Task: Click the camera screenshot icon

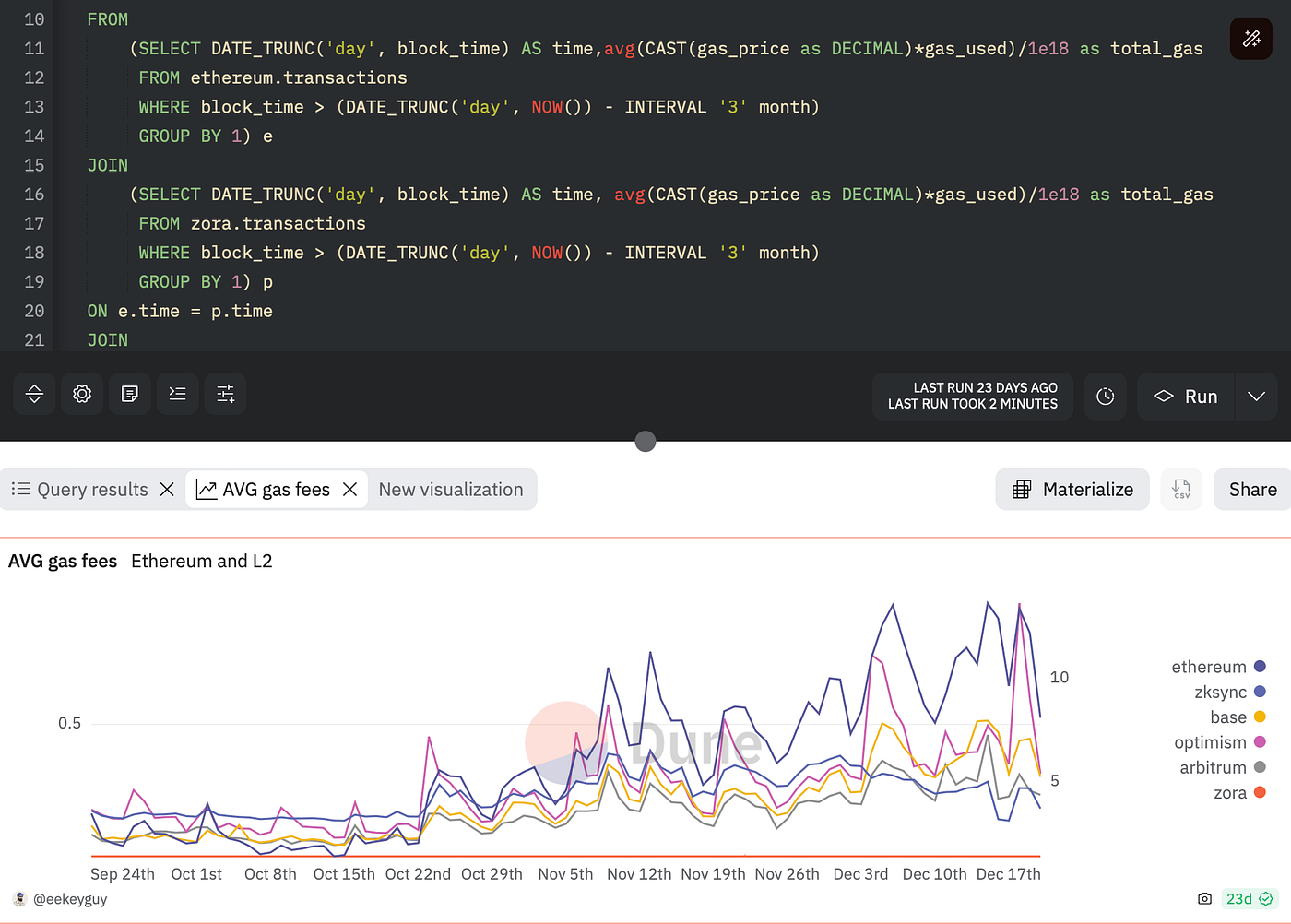Action: (1204, 898)
